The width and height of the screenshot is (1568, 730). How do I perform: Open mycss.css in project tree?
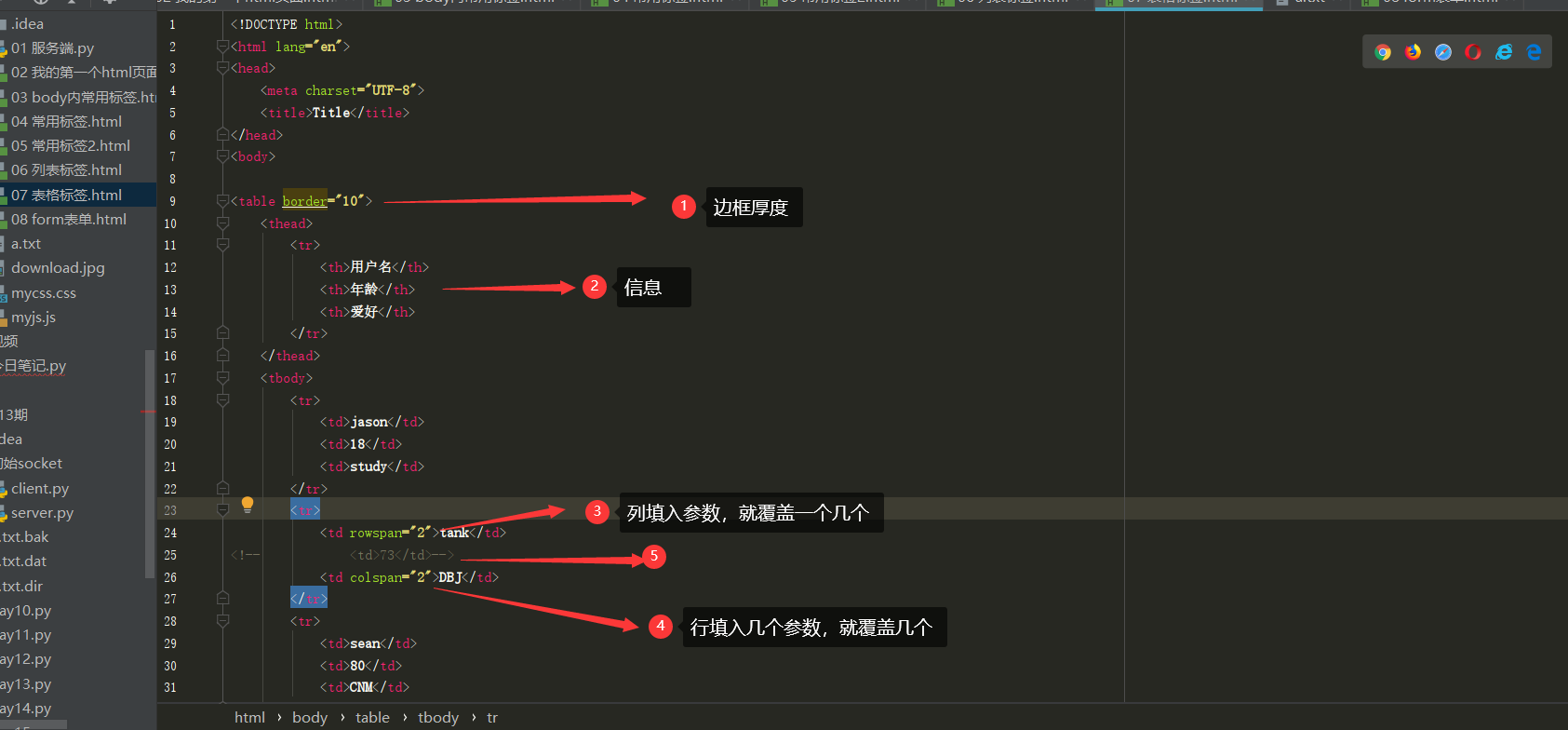[44, 293]
